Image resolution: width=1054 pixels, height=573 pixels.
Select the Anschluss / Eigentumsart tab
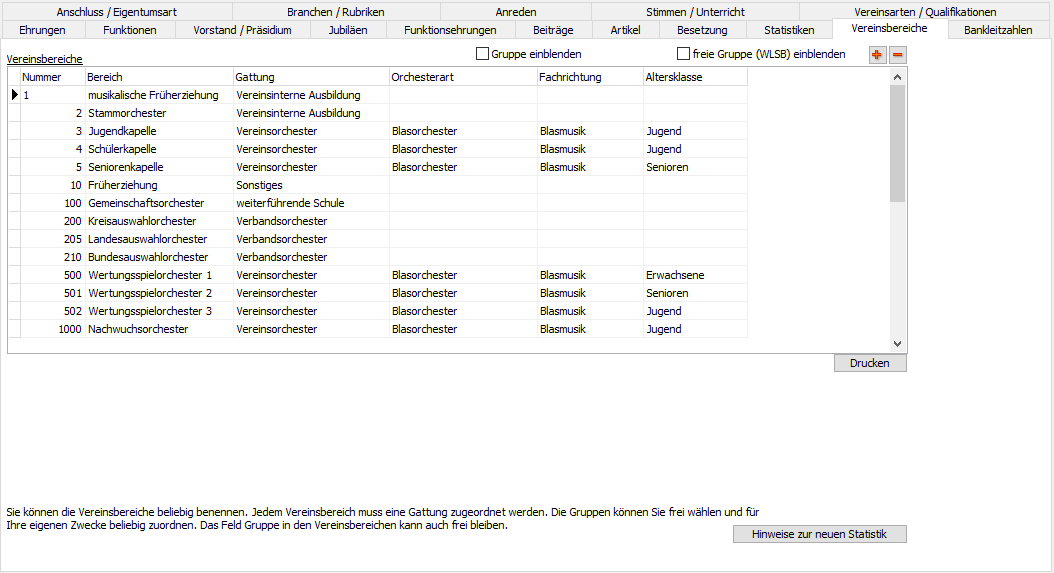pyautogui.click(x=116, y=12)
